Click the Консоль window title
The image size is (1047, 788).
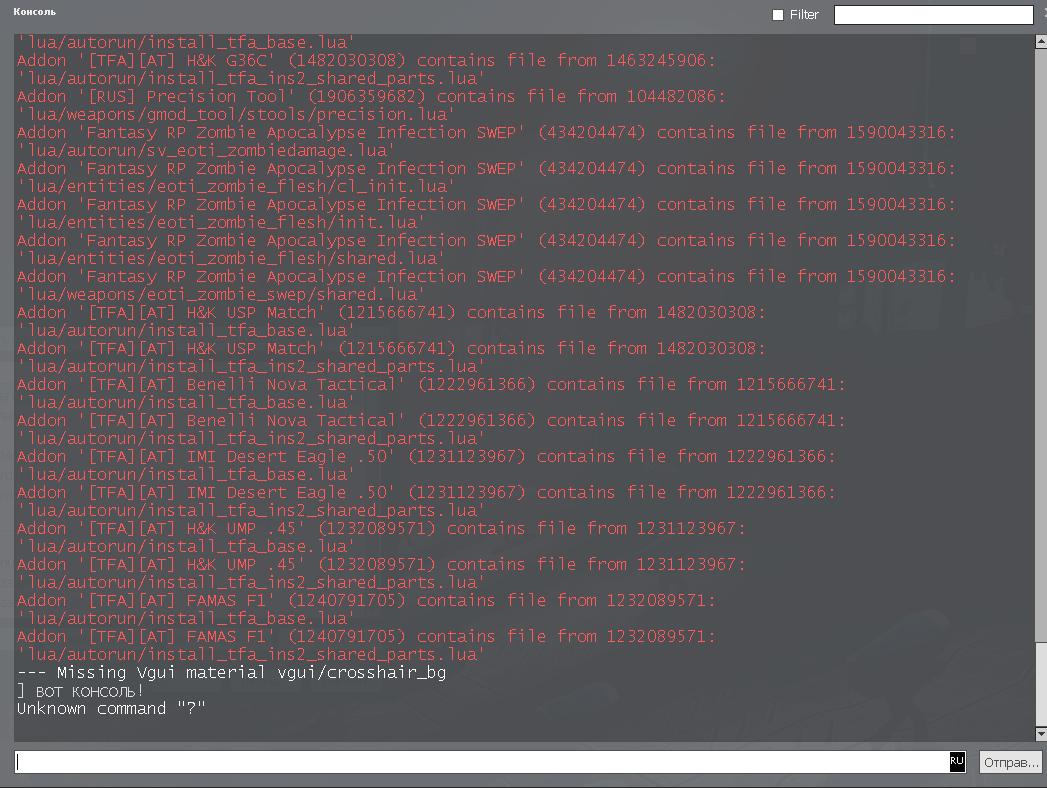click(35, 11)
